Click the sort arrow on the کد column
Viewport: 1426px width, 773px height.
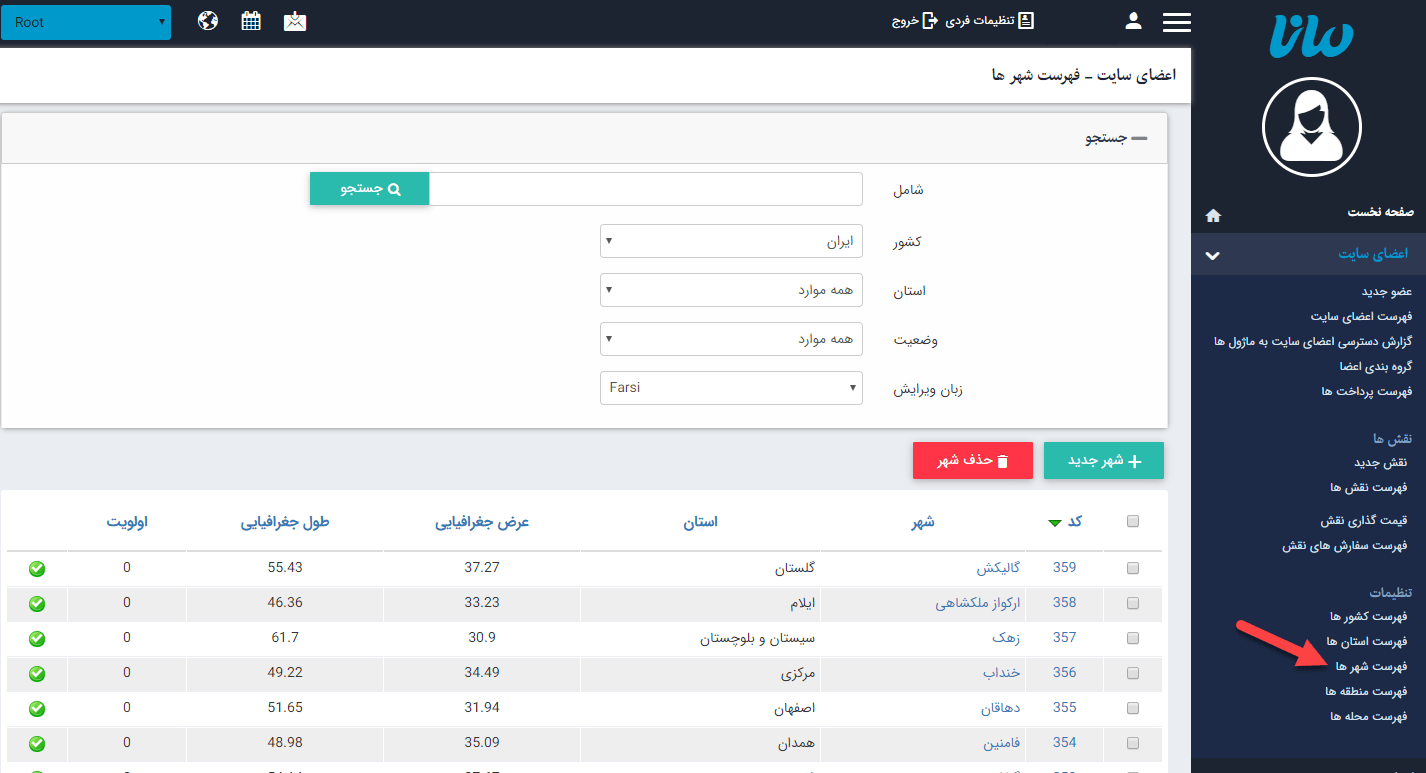1055,521
